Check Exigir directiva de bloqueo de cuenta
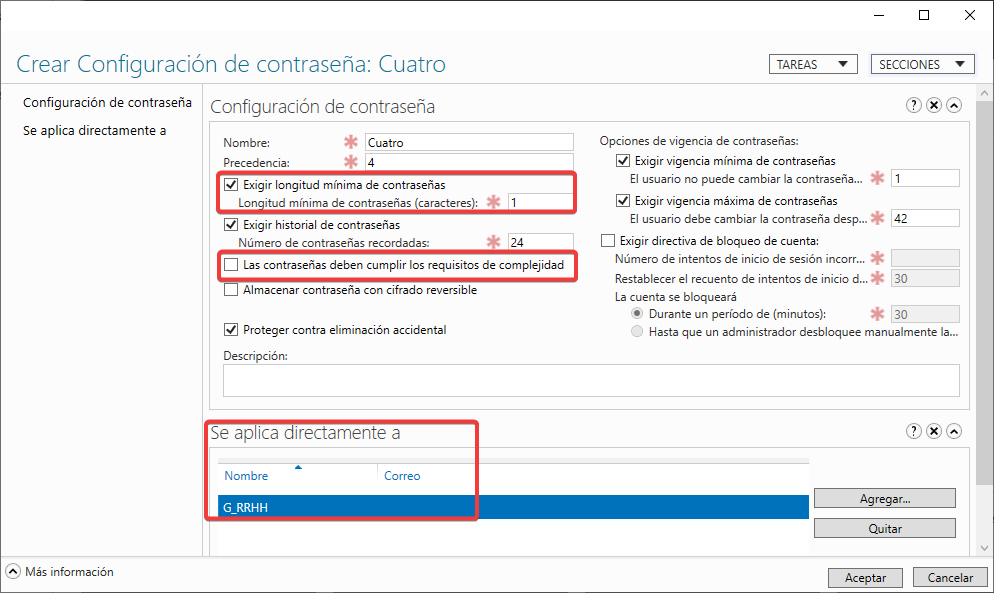994x593 pixels. 608,240
